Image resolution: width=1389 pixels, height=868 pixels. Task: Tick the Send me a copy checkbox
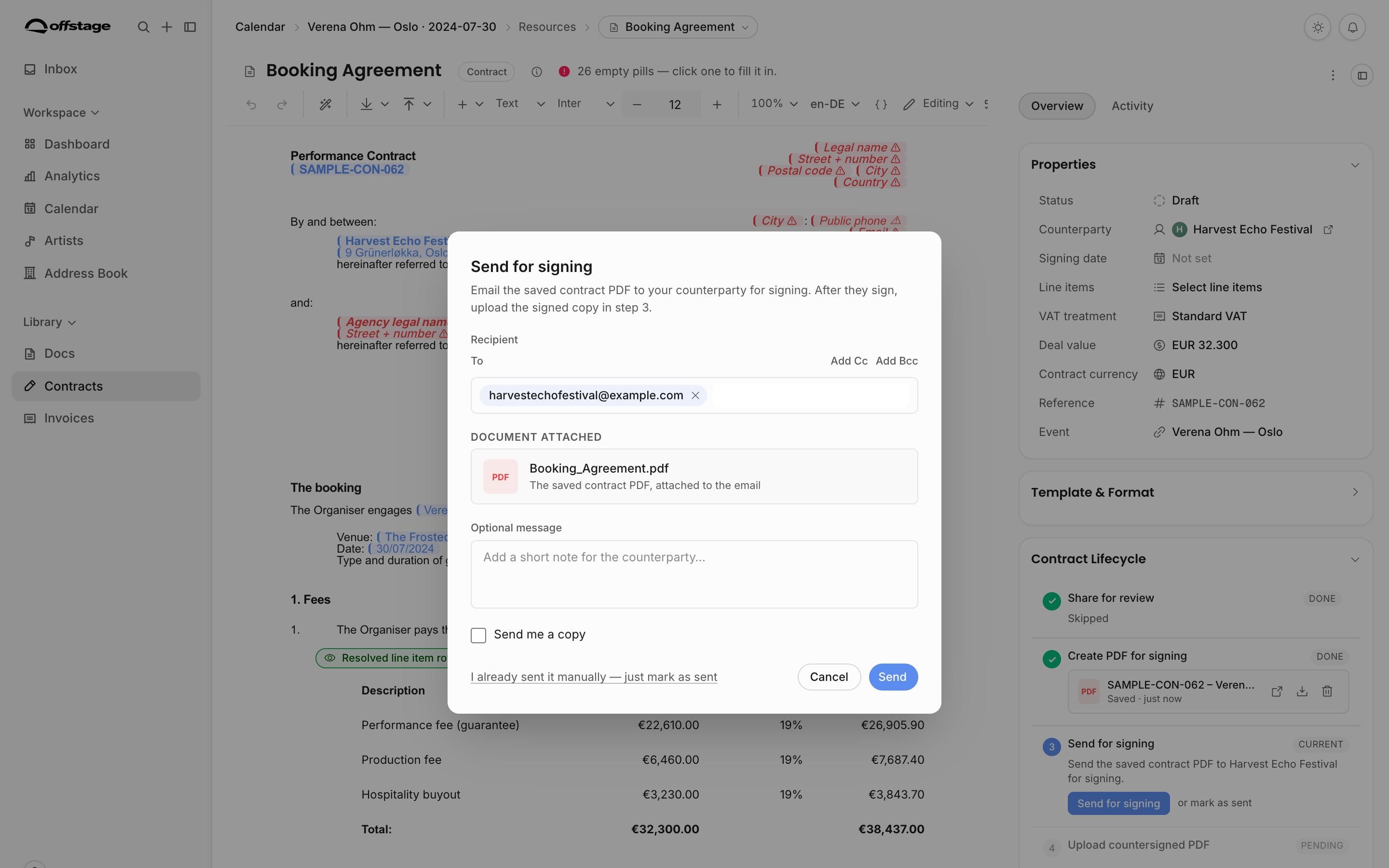[478, 635]
